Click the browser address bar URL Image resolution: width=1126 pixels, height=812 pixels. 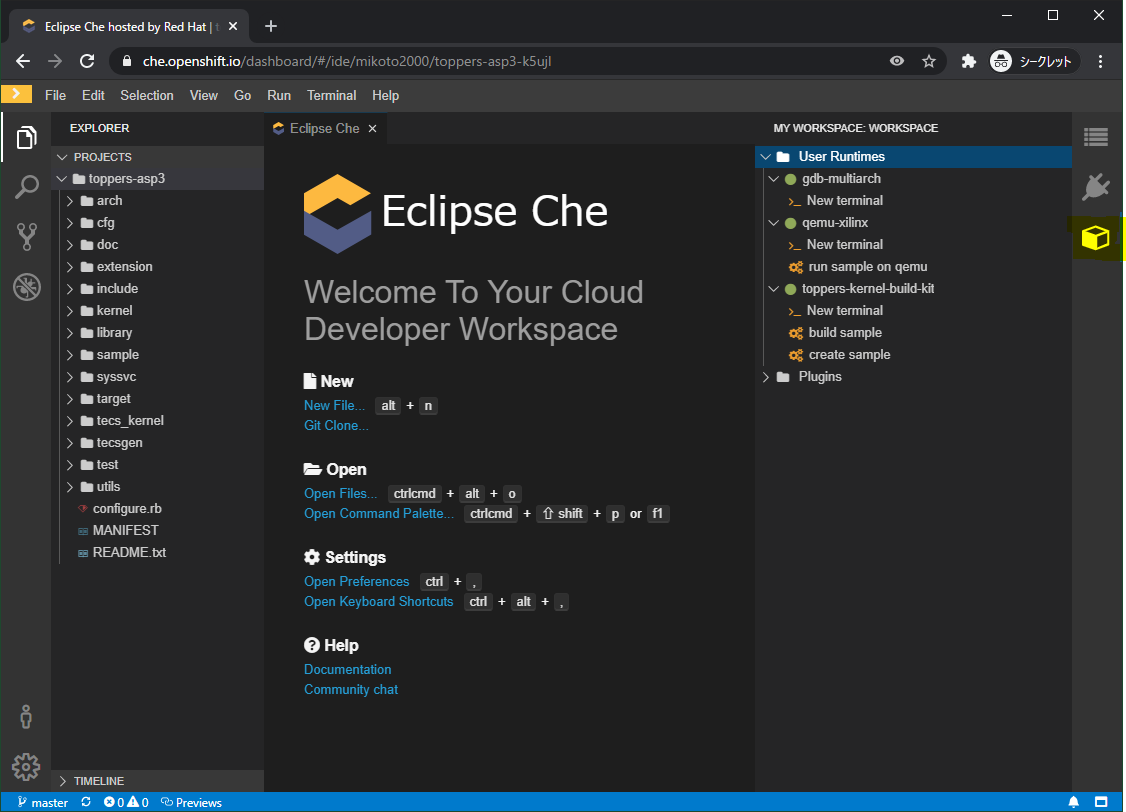pyautogui.click(x=347, y=61)
